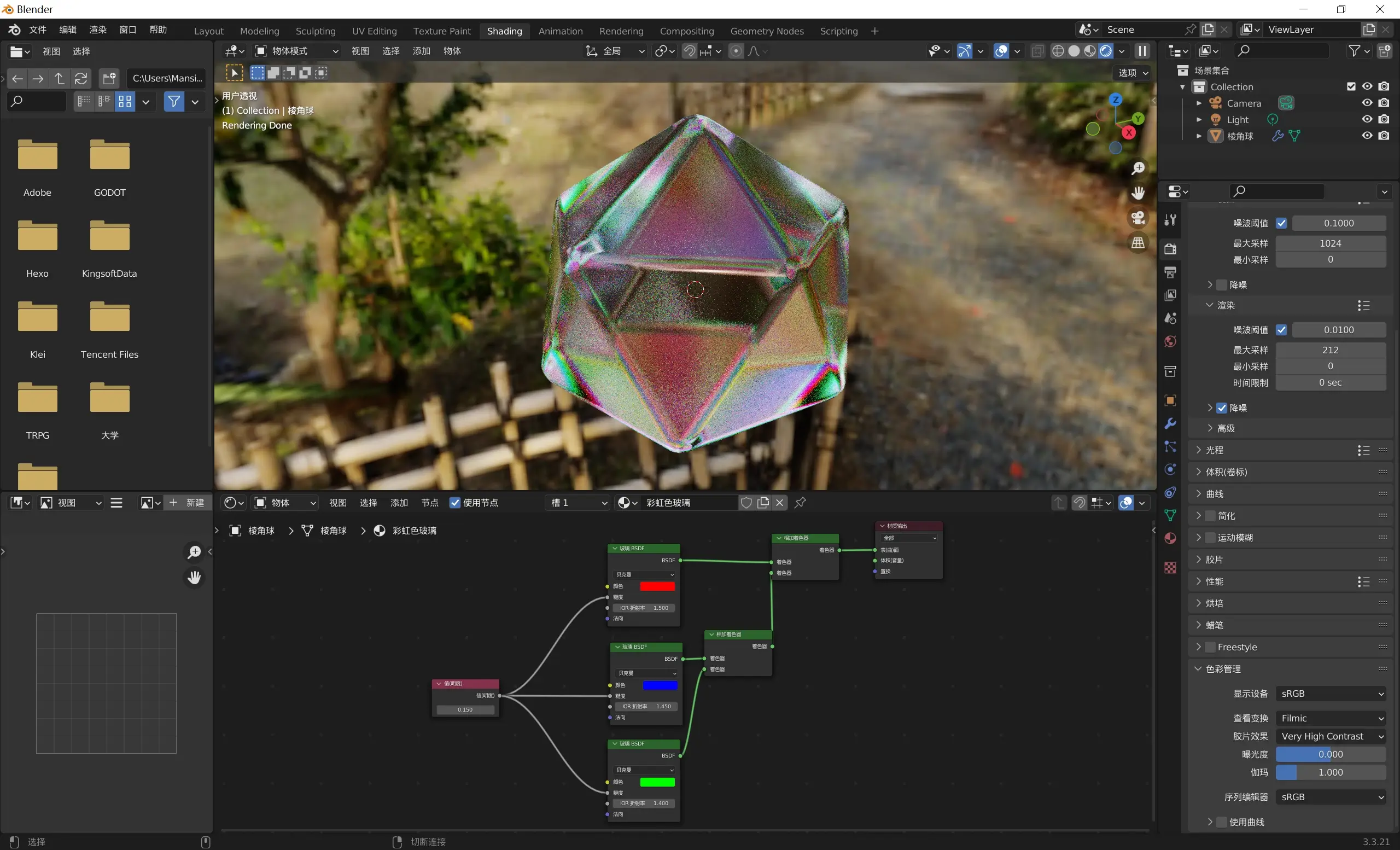Viewport: 1400px width, 850px height.
Task: Click the red color swatch on the glass BSDF node
Action: [x=657, y=586]
